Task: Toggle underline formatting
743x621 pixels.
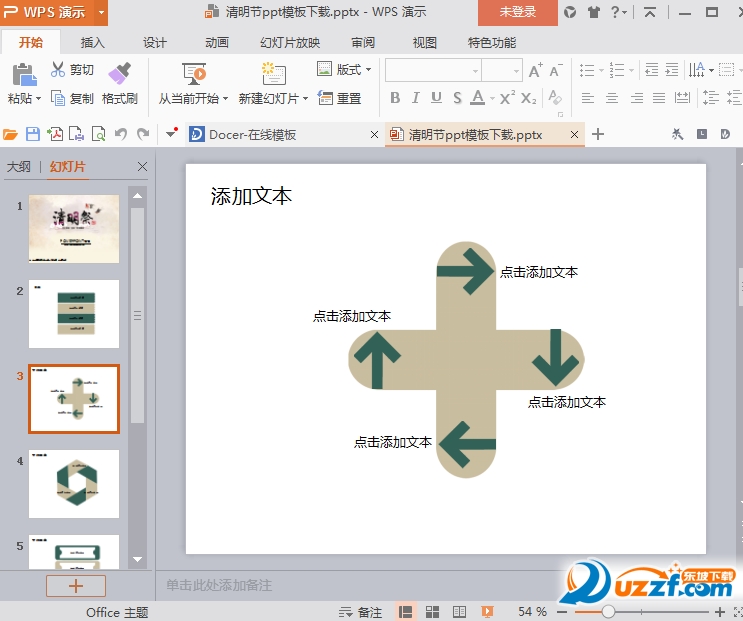Action: coord(436,98)
